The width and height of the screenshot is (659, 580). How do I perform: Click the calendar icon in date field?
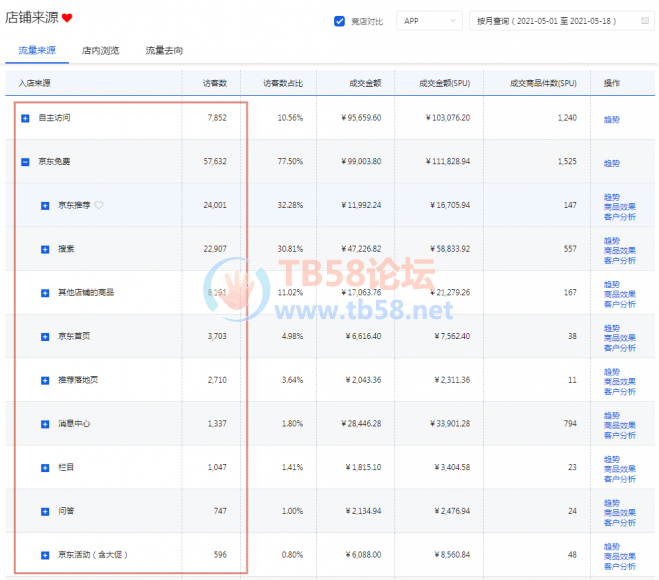click(645, 21)
